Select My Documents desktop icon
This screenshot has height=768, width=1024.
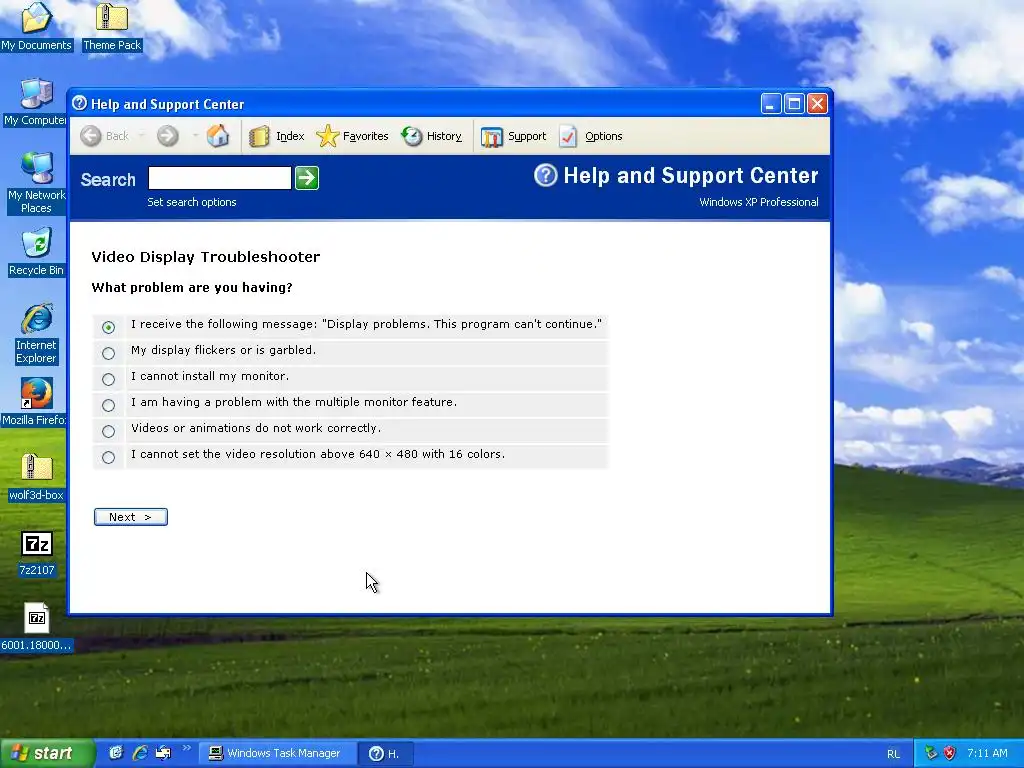36,26
